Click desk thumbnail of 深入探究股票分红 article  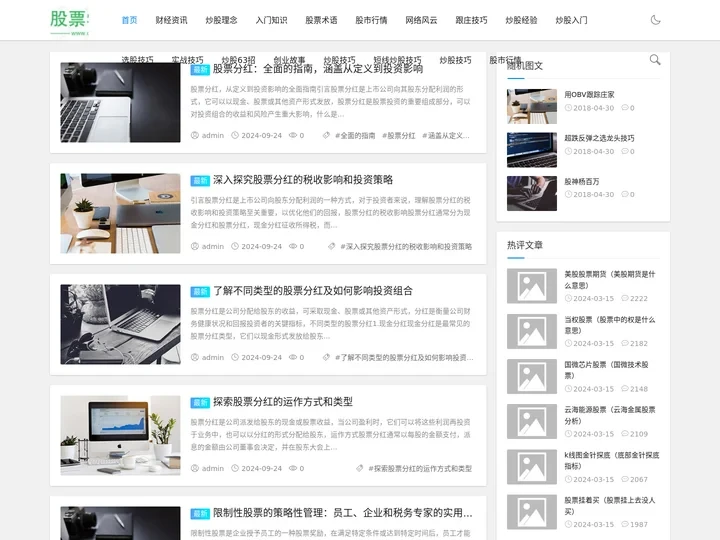click(120, 214)
